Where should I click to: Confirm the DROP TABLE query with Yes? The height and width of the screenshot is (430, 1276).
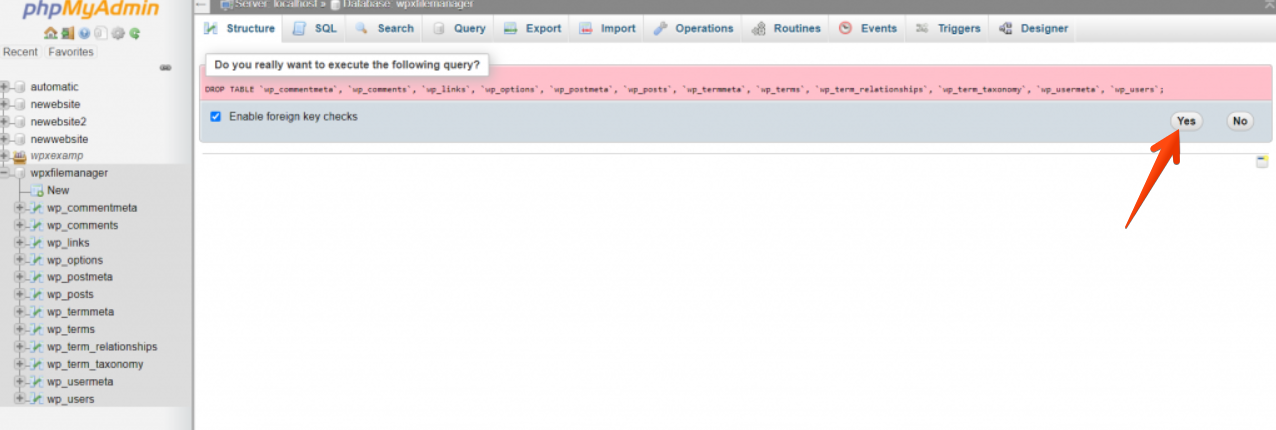tap(1186, 121)
